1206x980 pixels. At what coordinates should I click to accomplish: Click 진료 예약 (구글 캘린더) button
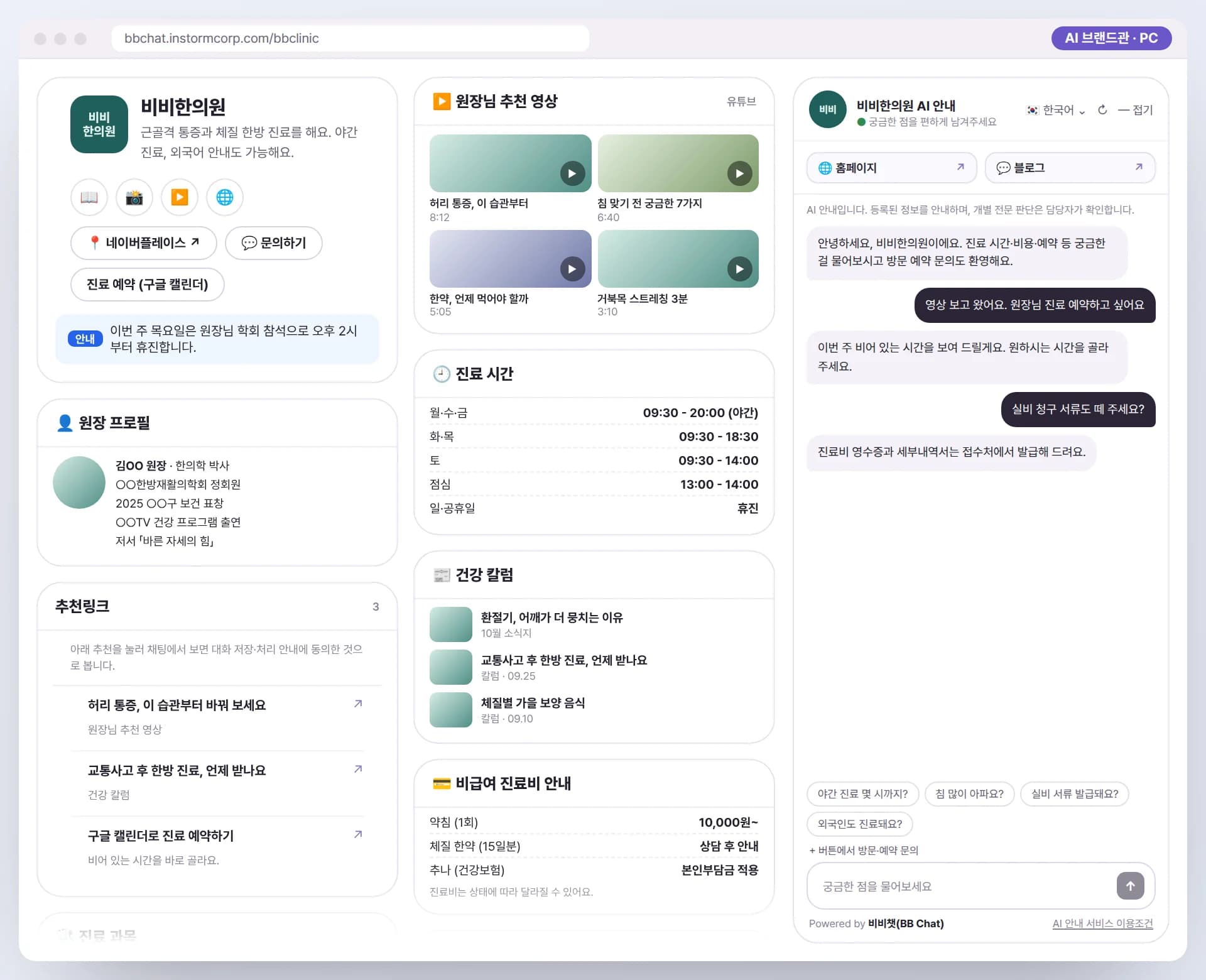148,284
